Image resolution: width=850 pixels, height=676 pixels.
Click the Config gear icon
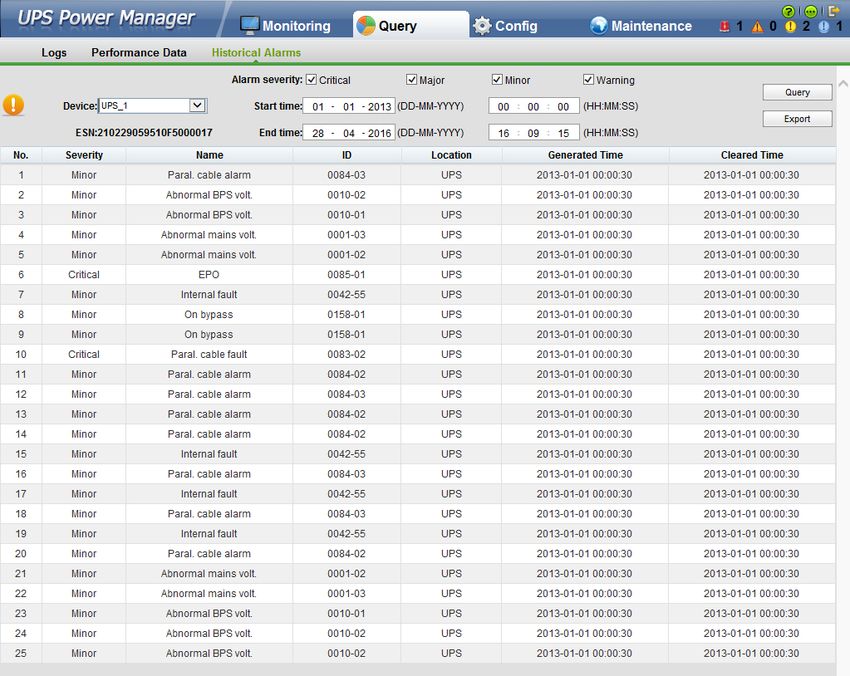point(482,25)
